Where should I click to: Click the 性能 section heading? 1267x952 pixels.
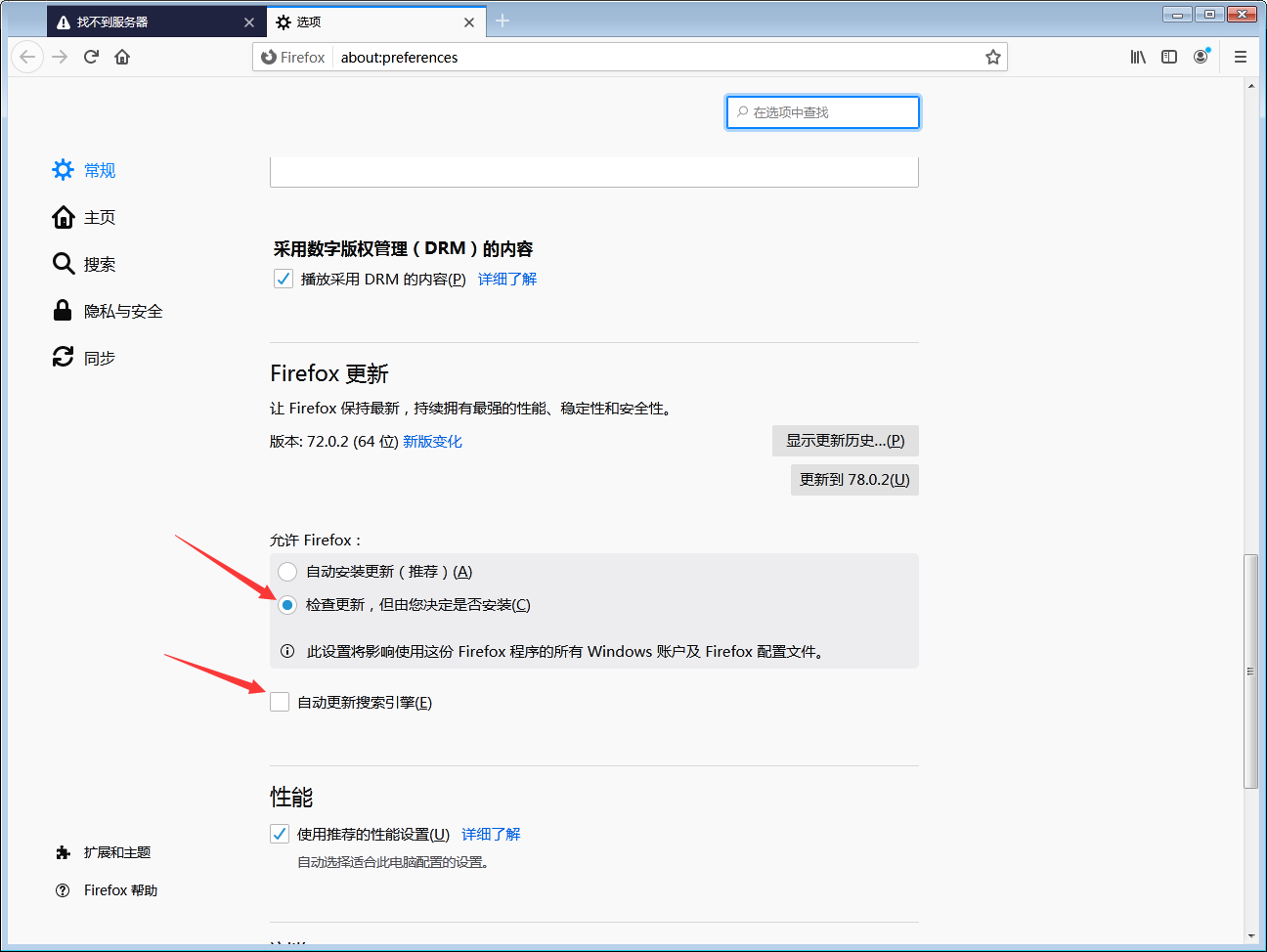pos(291,798)
